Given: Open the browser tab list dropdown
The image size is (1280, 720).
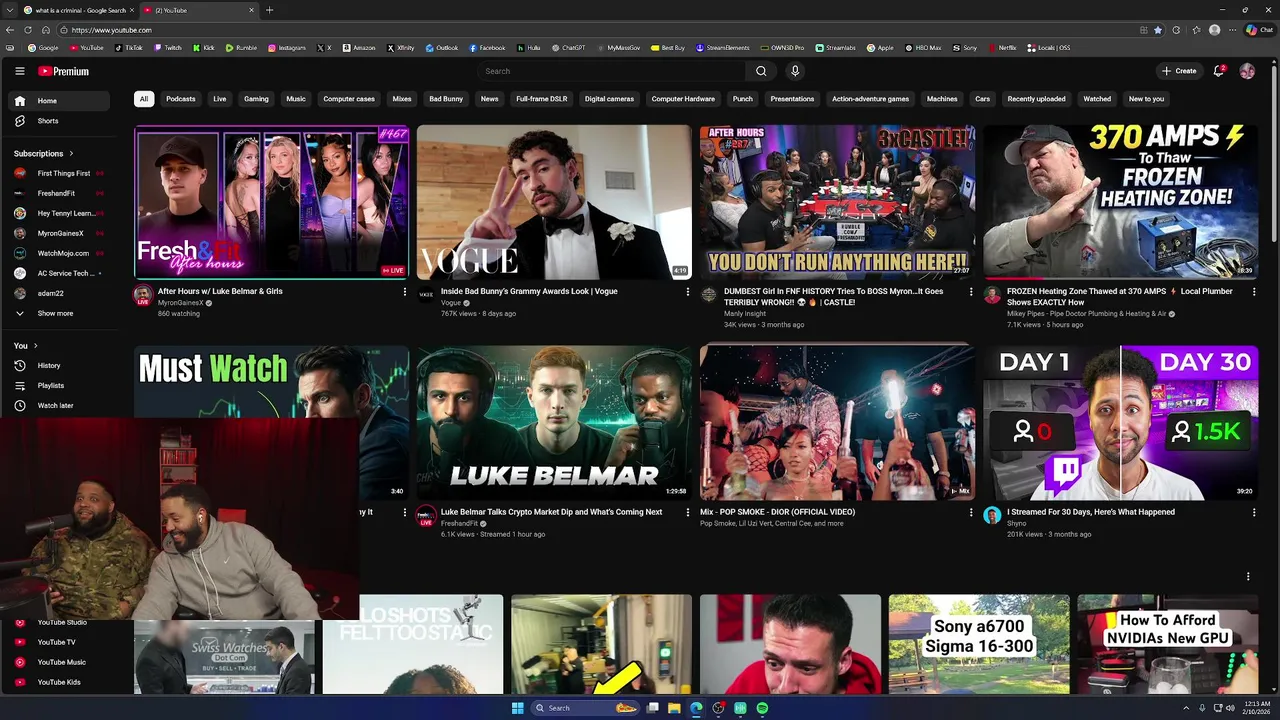Looking at the screenshot, I should pos(12,10).
